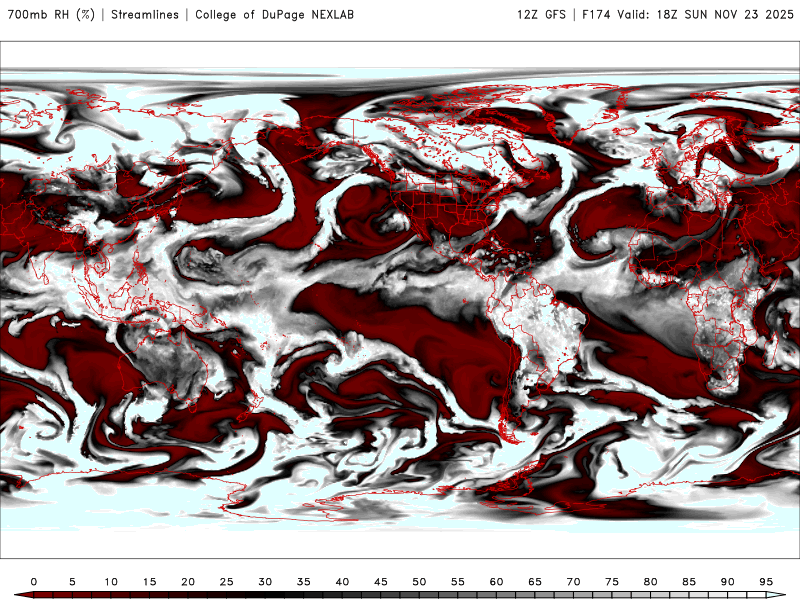Click the "35" label on color scale

(x=304, y=582)
